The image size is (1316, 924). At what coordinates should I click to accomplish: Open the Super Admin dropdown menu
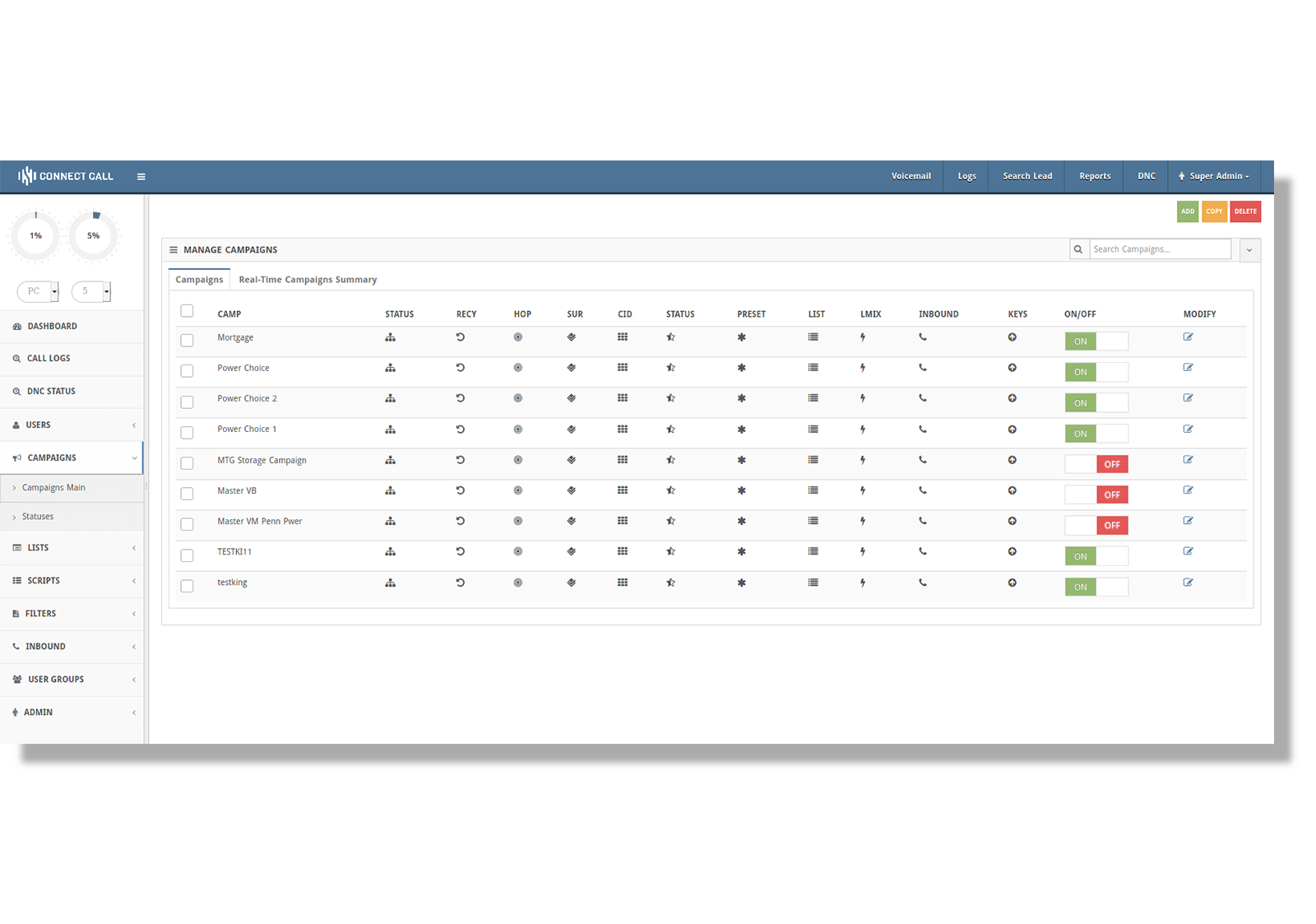pyautogui.click(x=1214, y=176)
